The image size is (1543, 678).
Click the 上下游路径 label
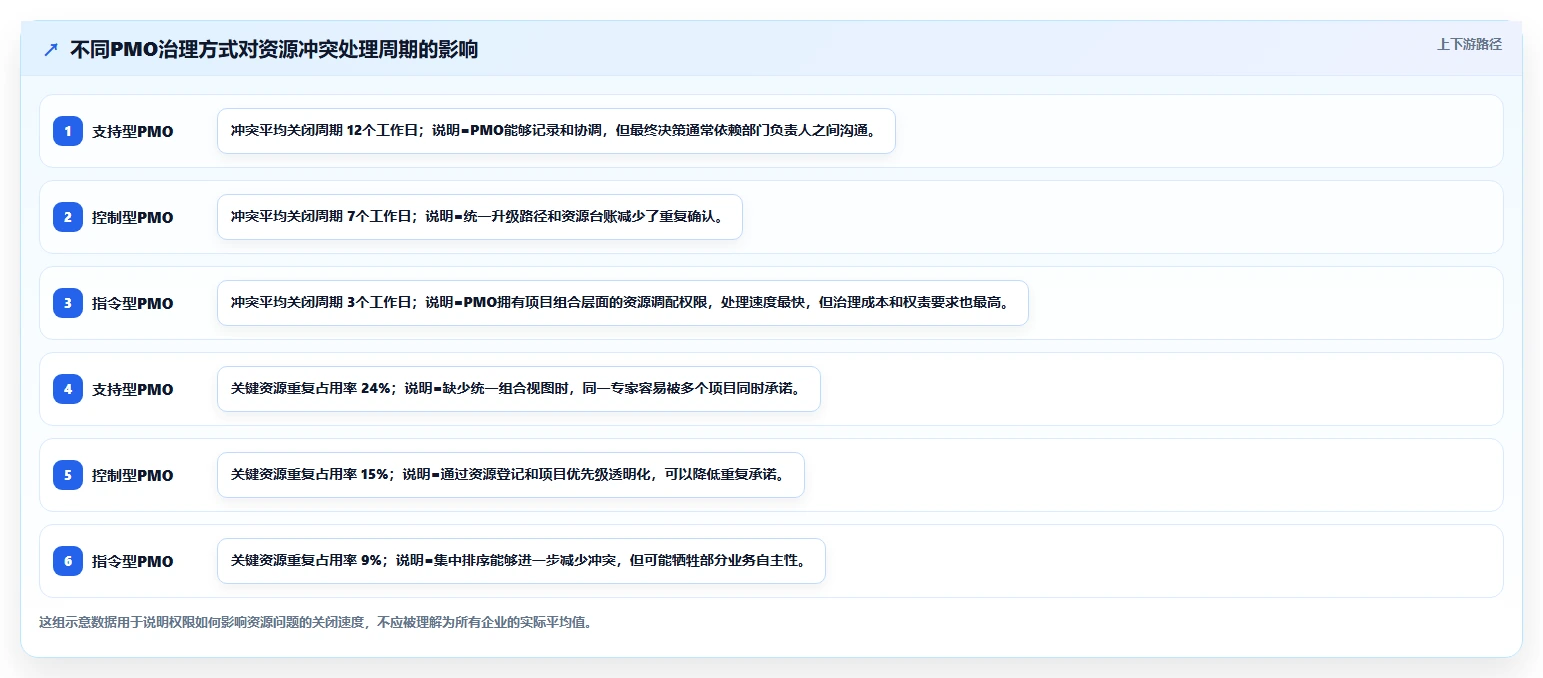tap(1469, 44)
